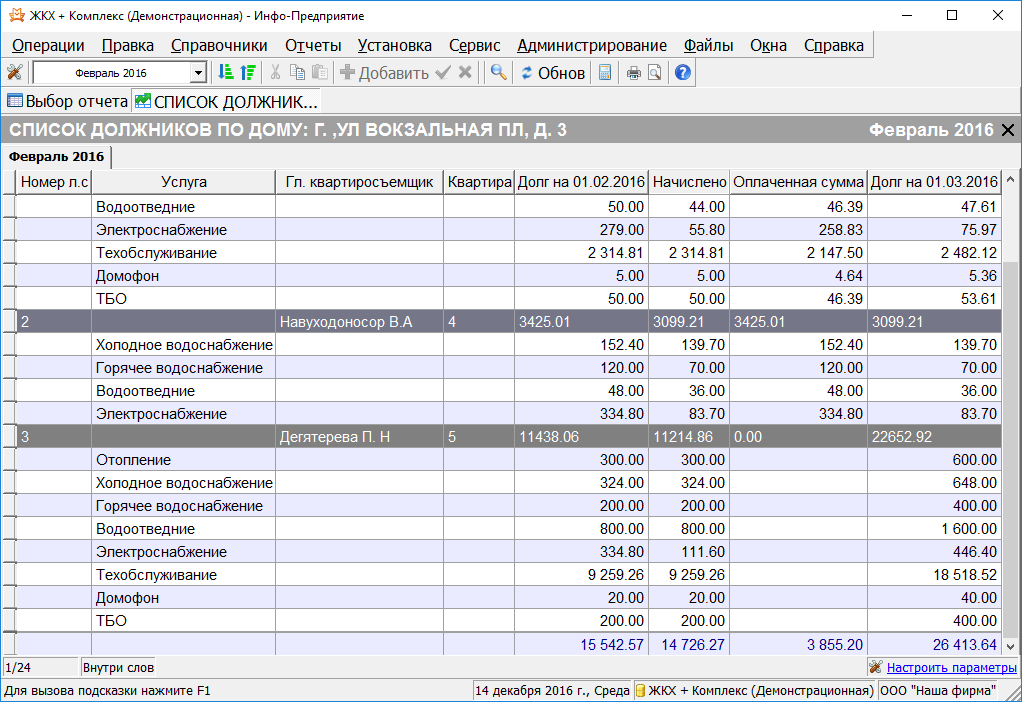This screenshot has height=702, width=1022.
Task: Click the Paste clipboard icon
Action: (319, 72)
